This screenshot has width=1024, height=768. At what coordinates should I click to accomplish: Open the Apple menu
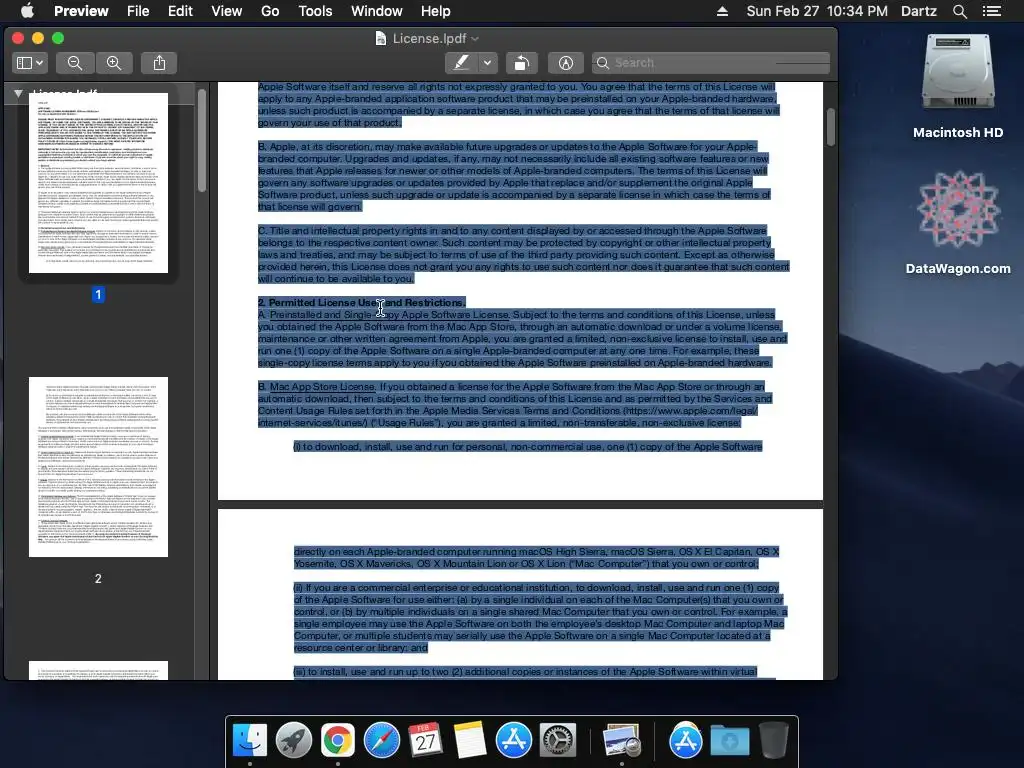(x=27, y=11)
